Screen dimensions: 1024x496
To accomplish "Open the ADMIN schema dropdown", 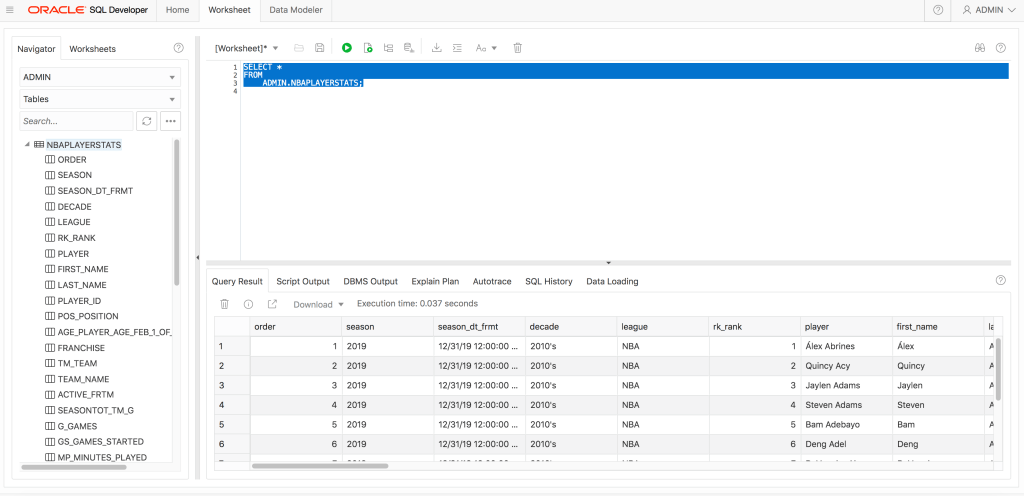I will tap(100, 77).
